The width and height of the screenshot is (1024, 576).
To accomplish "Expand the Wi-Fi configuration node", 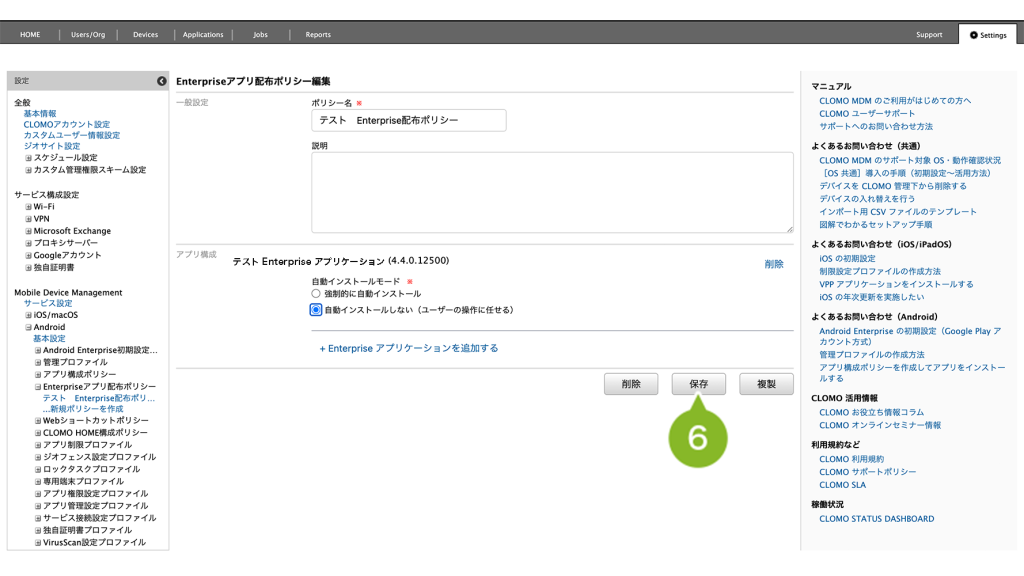I will 29,207.
